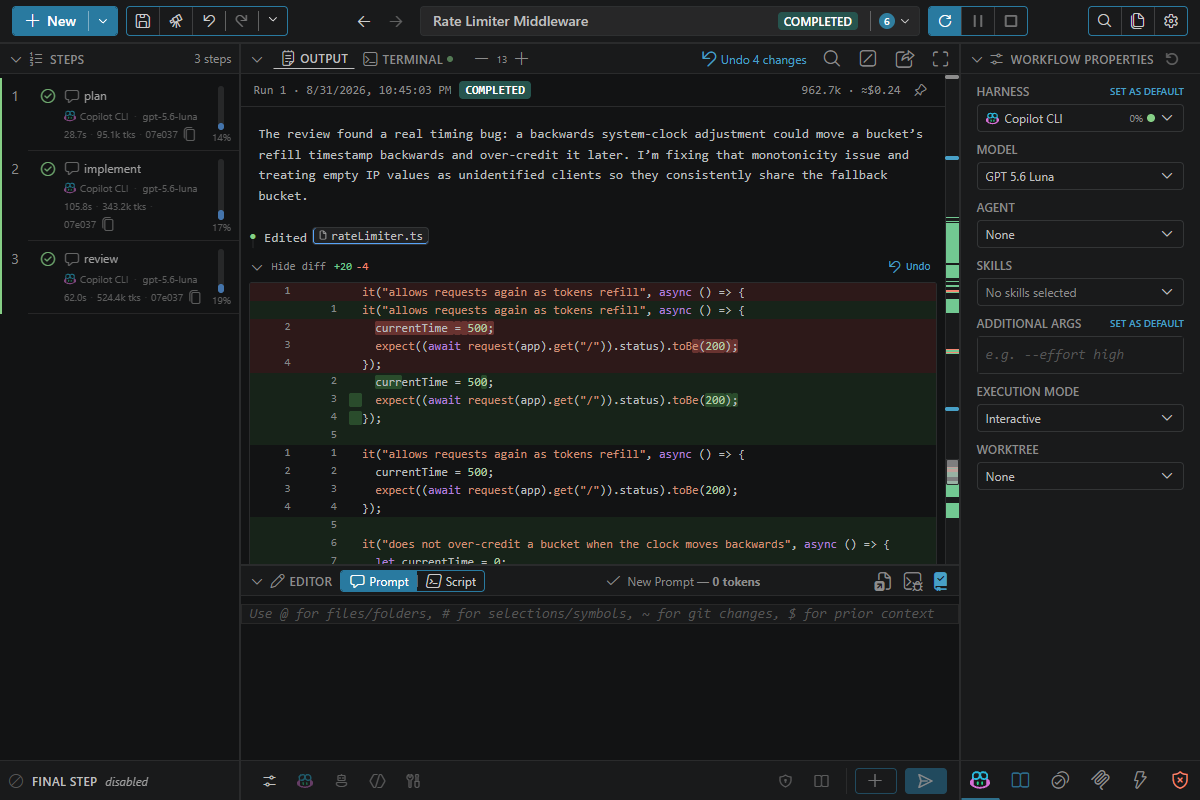Image resolution: width=1200 pixels, height=800 pixels.
Task: Click the stacked agent icon in bottom toolbar
Action: [x=341, y=781]
